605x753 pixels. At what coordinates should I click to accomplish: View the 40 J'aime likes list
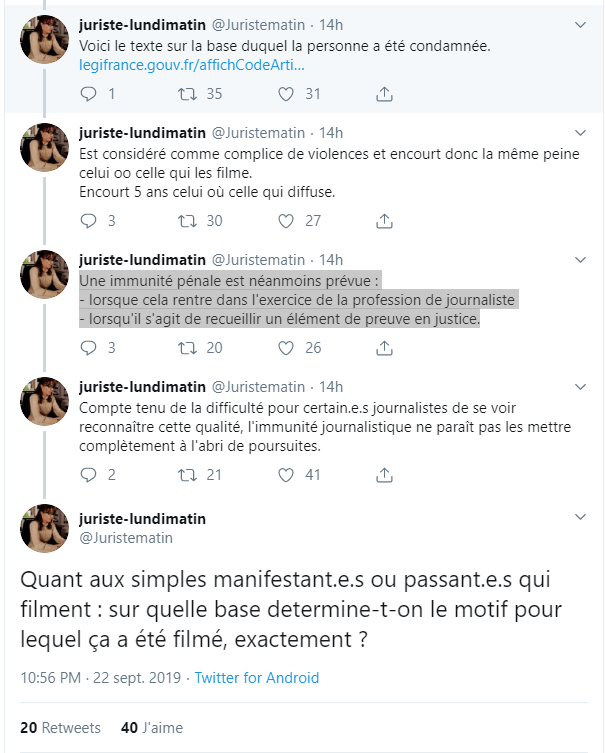[152, 727]
